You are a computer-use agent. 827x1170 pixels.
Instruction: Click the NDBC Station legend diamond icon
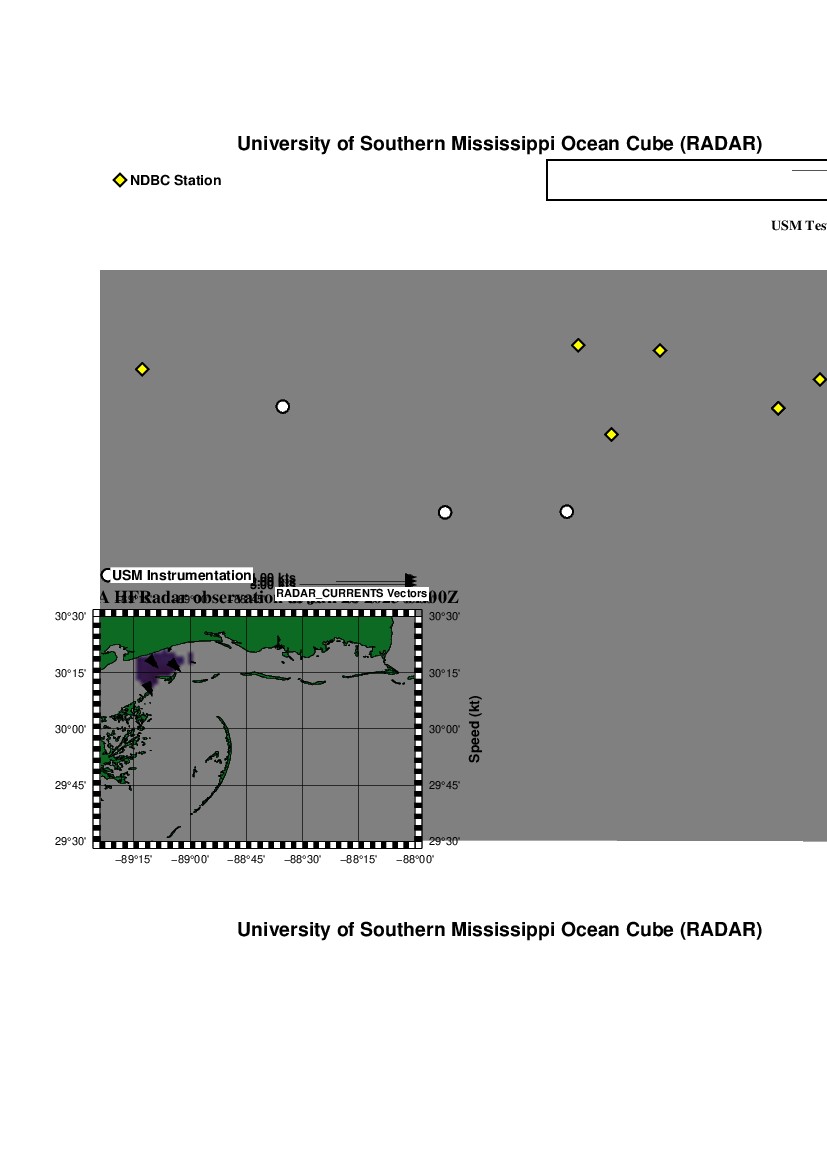[119, 180]
